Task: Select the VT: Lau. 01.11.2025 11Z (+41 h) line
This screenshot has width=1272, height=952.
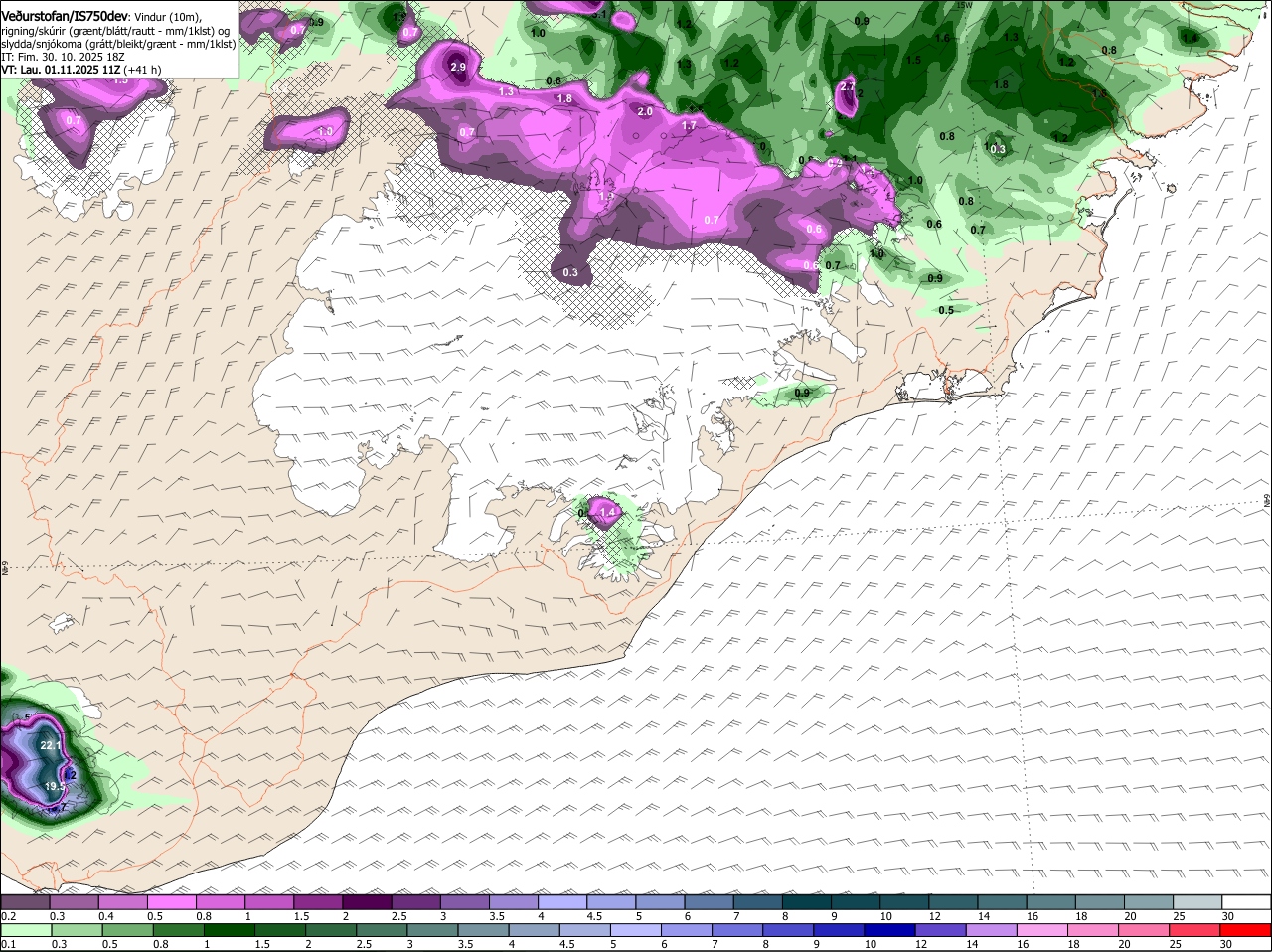Action: click(81, 71)
